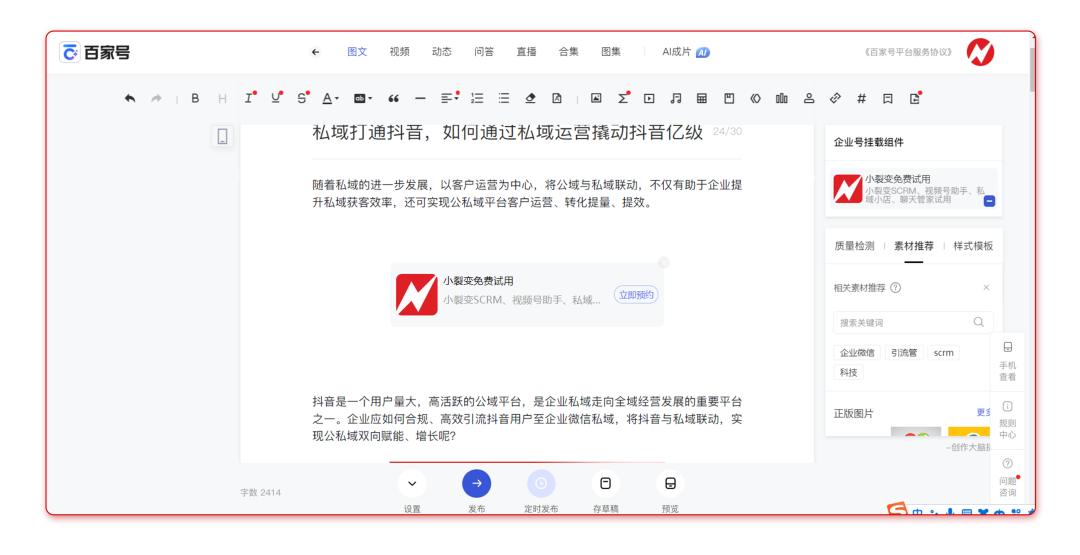Add a topic with the hashtag icon
Viewport: 1080px width, 555px height.
tap(861, 98)
